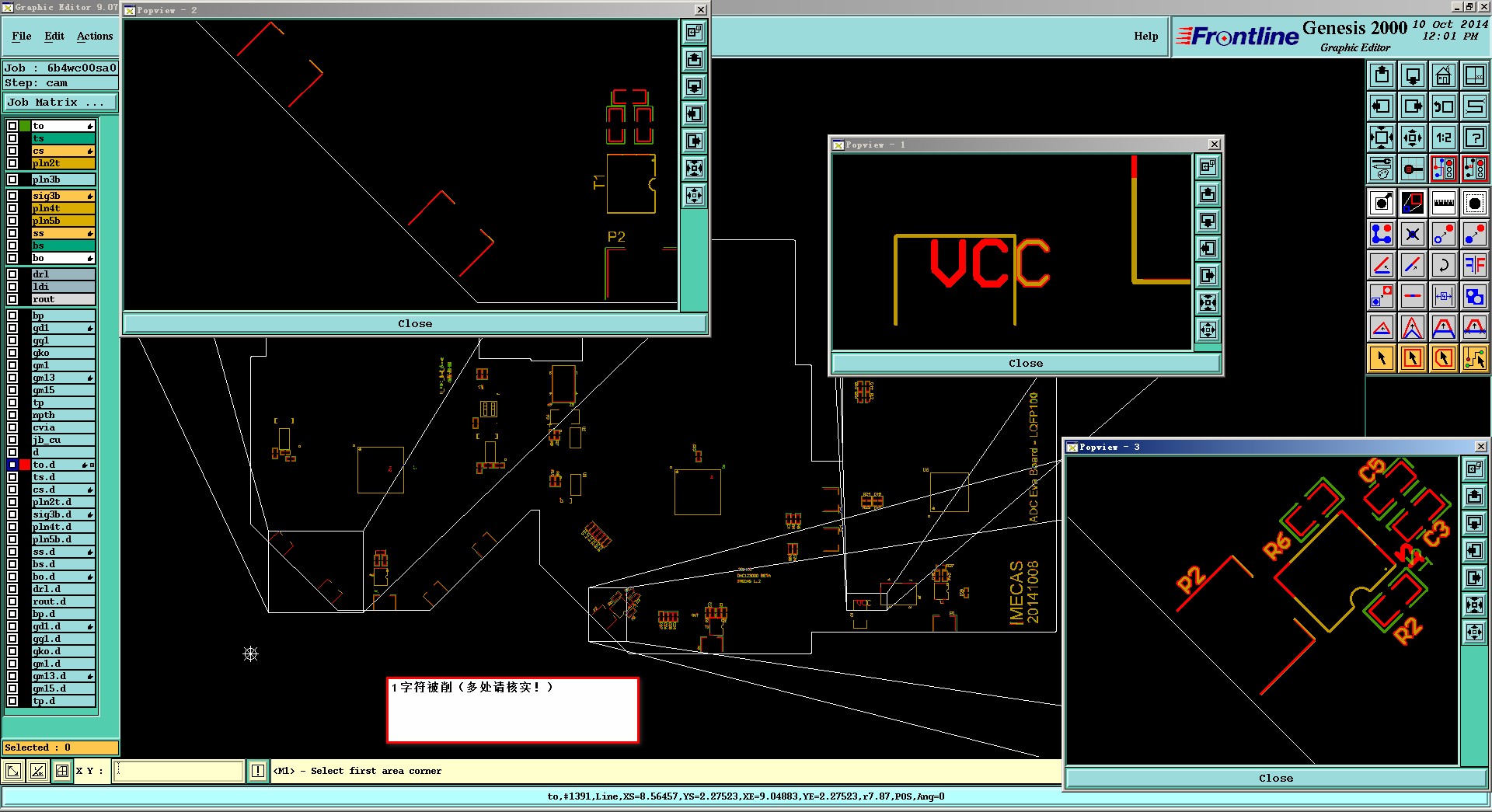Click zoom in icon in Popview 2
Viewport: 1492px width, 812px height.
point(694,169)
